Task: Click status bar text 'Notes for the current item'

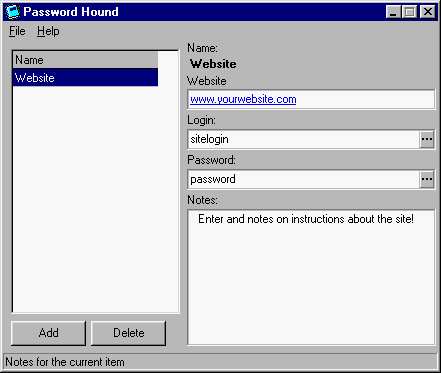Action: [x=65, y=362]
